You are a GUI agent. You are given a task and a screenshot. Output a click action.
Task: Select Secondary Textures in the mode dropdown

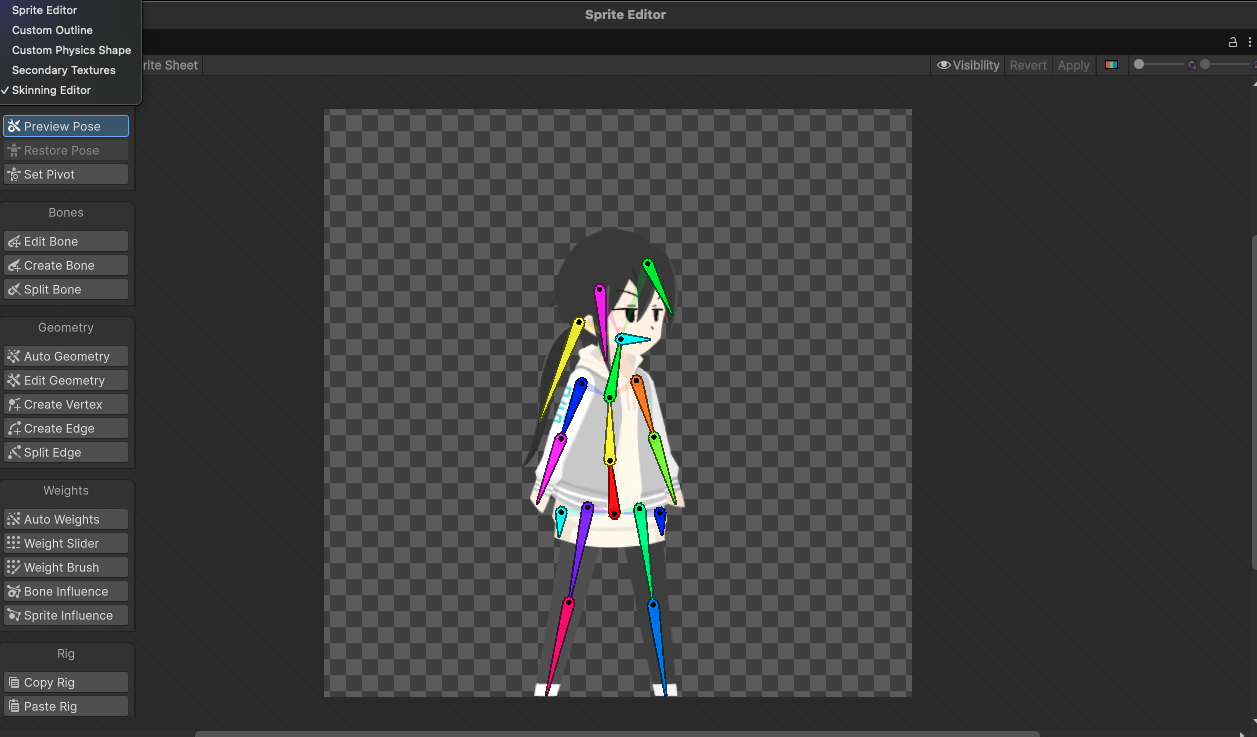(63, 70)
